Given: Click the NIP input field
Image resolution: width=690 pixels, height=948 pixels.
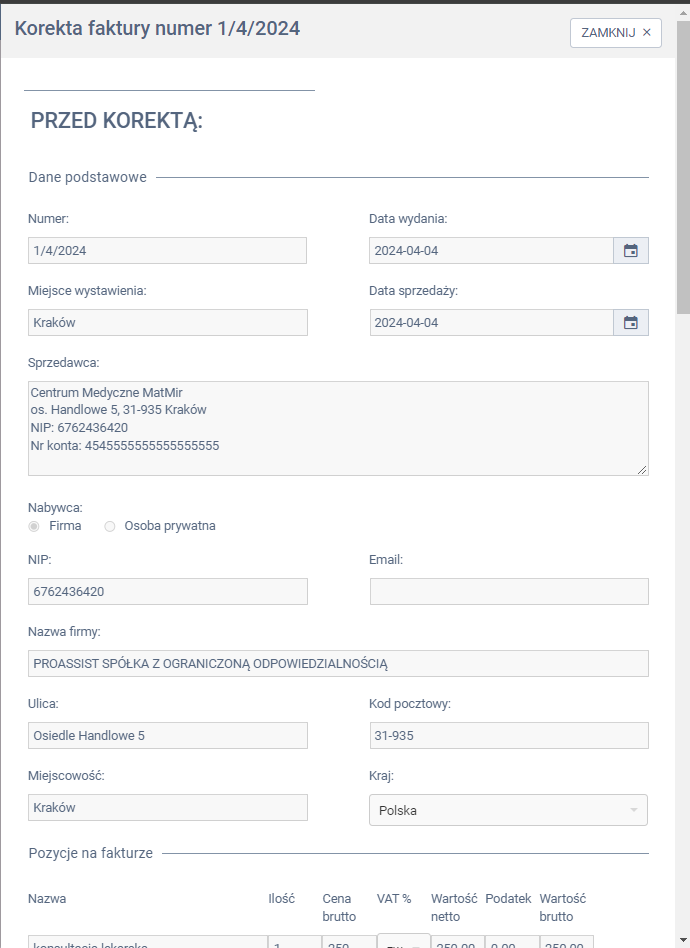Looking at the screenshot, I should [x=167, y=592].
